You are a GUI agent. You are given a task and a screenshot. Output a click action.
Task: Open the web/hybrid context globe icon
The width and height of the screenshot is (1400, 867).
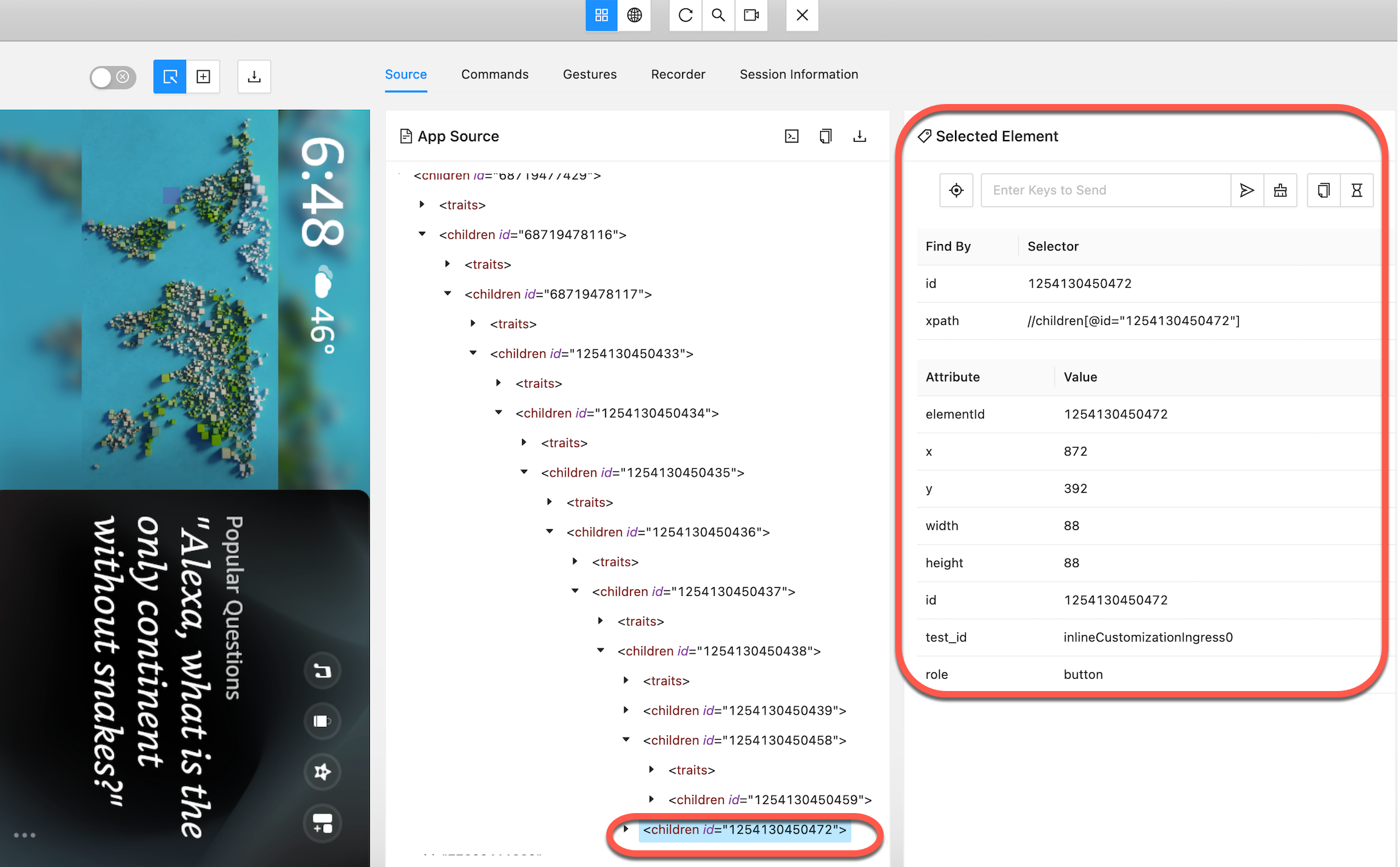tap(634, 15)
